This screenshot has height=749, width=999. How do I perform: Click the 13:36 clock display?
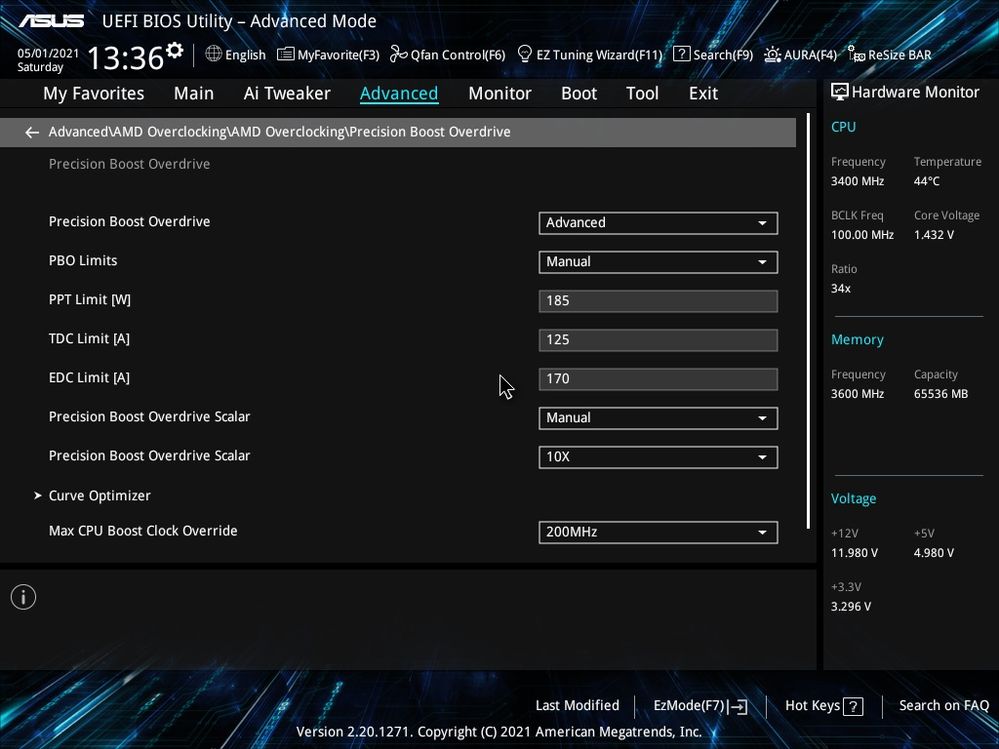coord(126,58)
